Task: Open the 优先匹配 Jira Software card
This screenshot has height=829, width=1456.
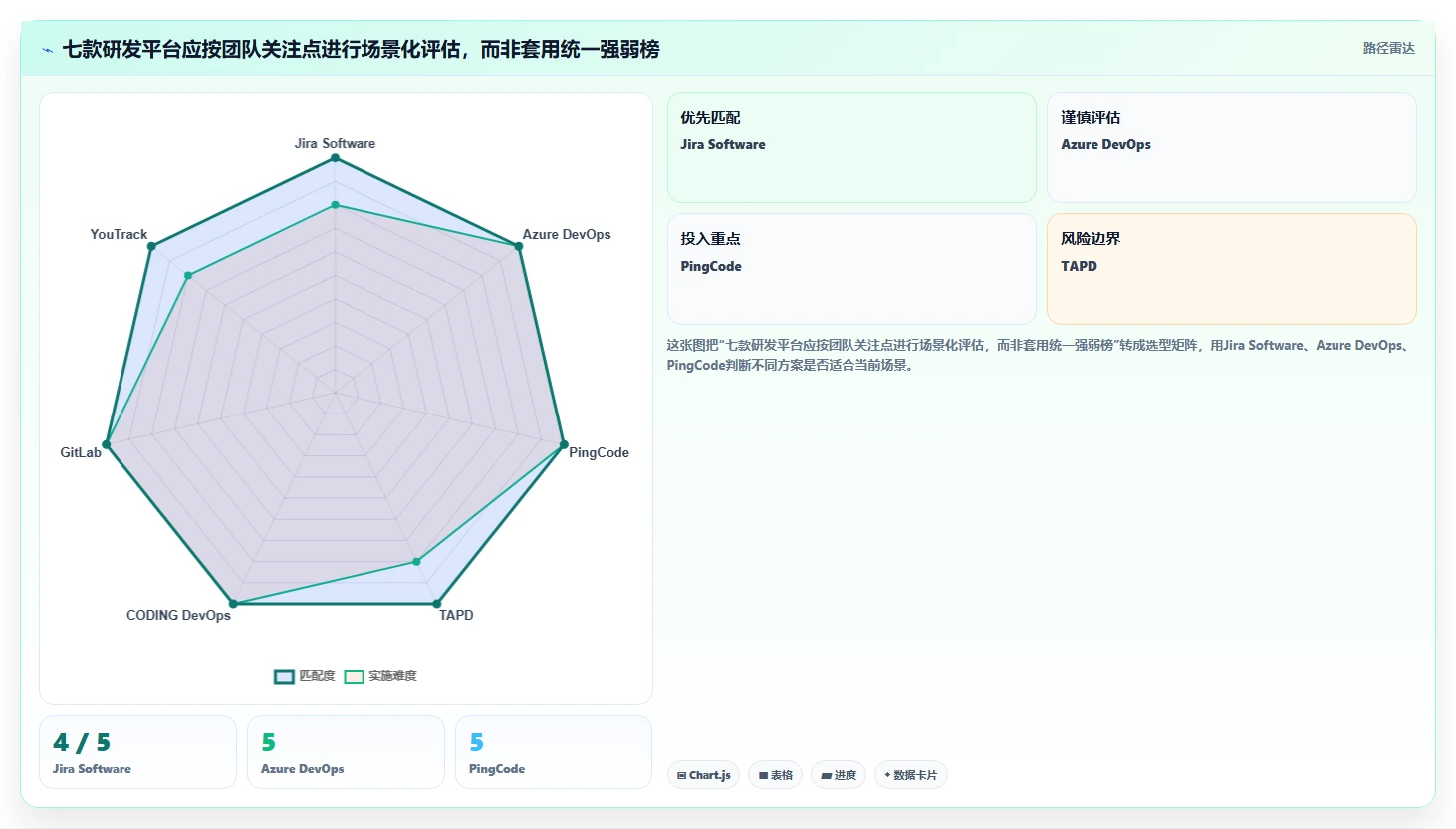Action: (851, 147)
